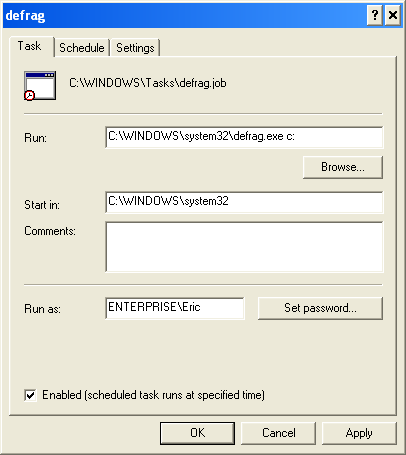Viewport: 406px width, 455px height.
Task: Click the Apply button
Action: (x=359, y=433)
